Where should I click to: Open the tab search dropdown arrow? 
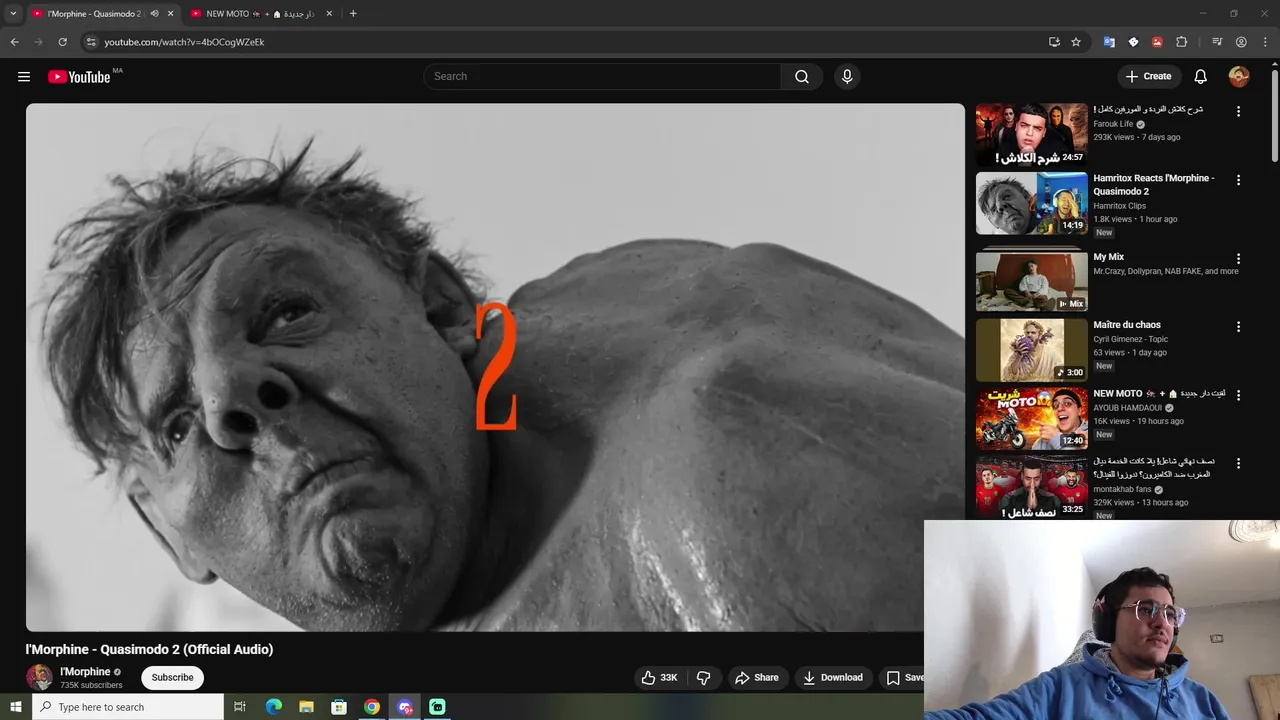(x=13, y=14)
